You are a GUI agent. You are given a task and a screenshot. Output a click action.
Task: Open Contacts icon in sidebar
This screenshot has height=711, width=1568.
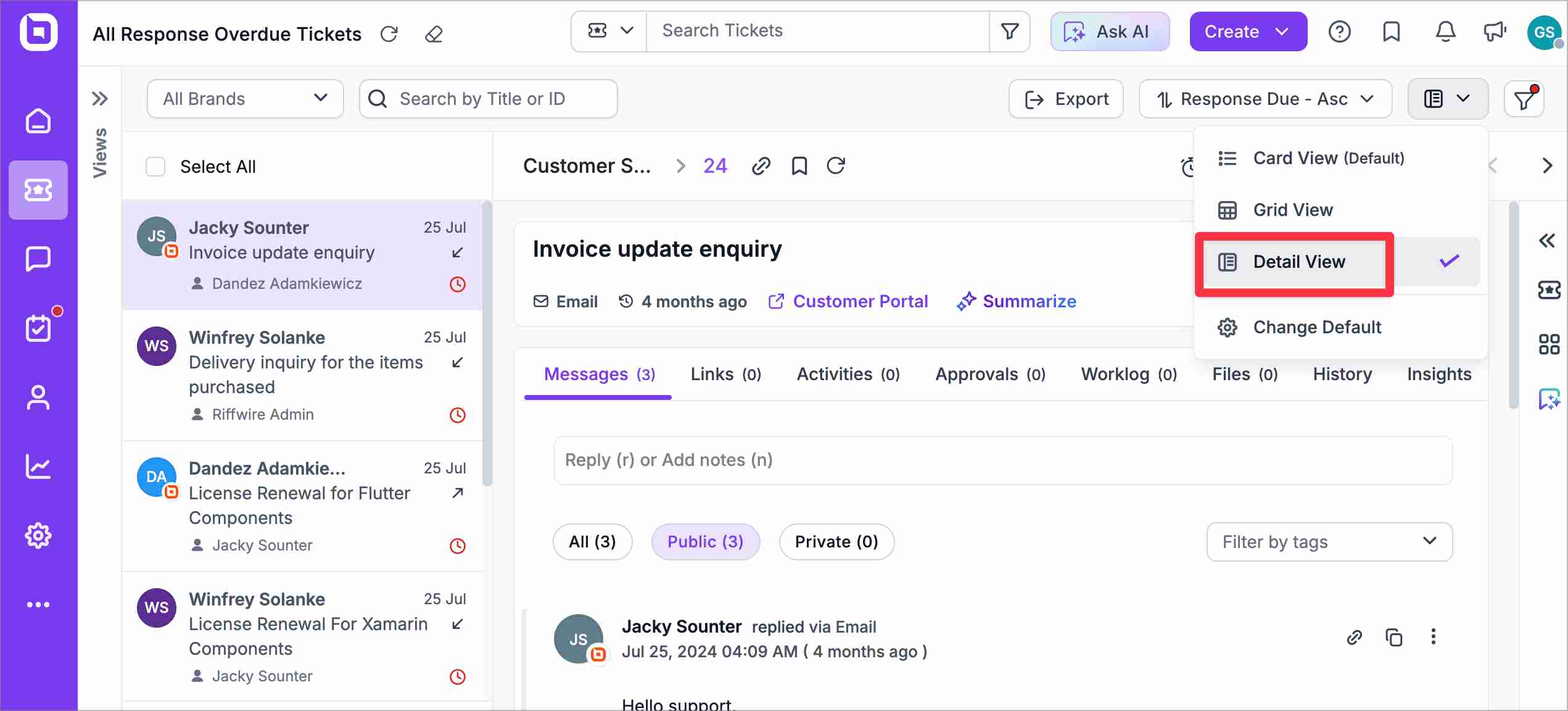coord(38,397)
